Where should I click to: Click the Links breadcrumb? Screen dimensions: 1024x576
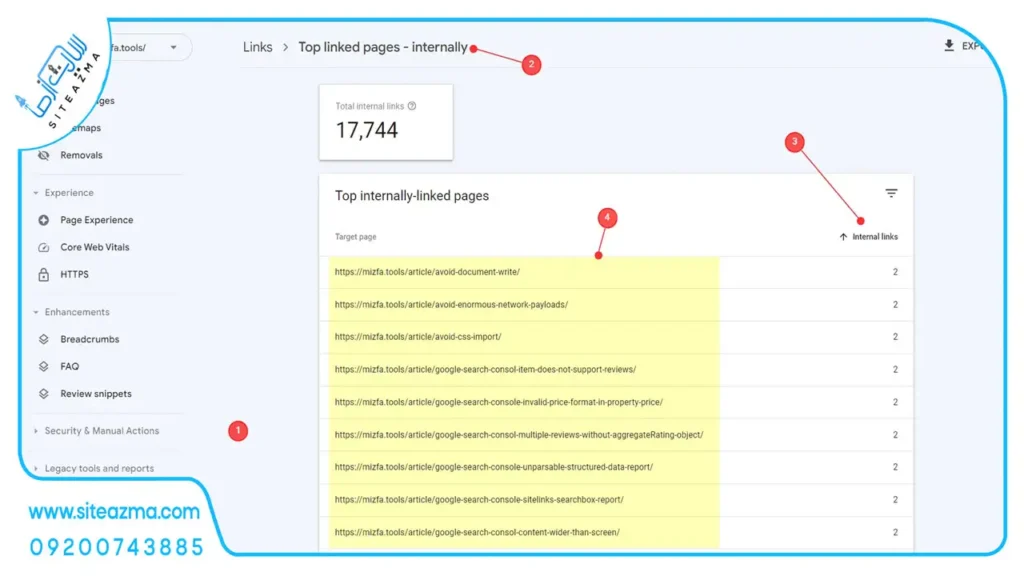pyautogui.click(x=257, y=47)
